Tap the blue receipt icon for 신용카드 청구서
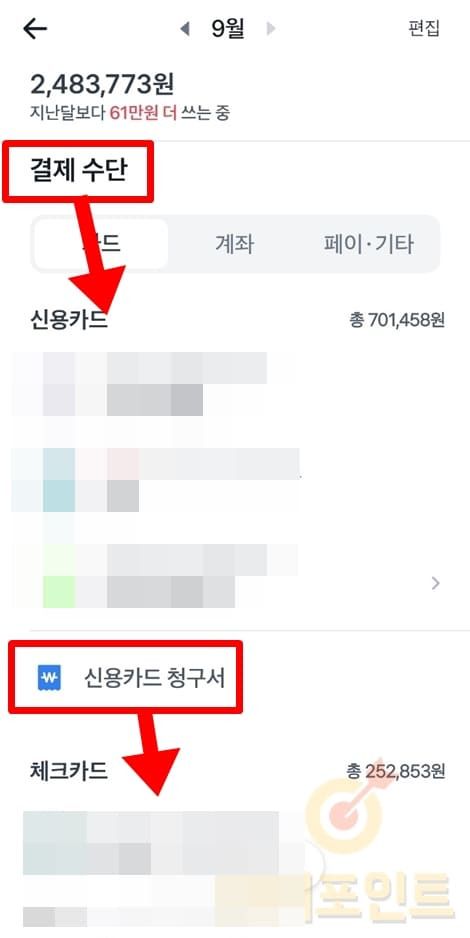The width and height of the screenshot is (470, 938). tap(47, 680)
